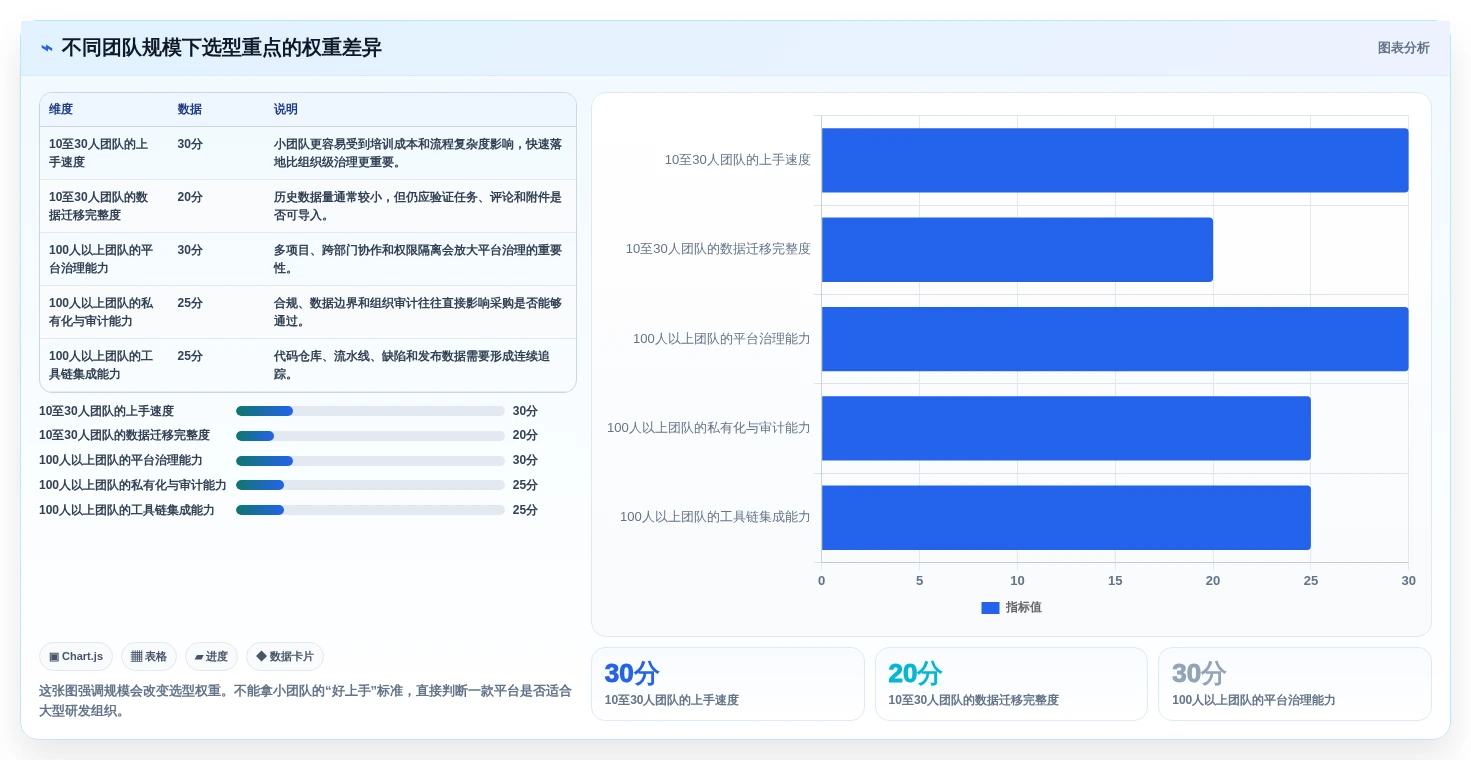Image resolution: width=1471 pixels, height=760 pixels.
Task: Click the description starting 合规、数据边界
Action: [x=418, y=312]
